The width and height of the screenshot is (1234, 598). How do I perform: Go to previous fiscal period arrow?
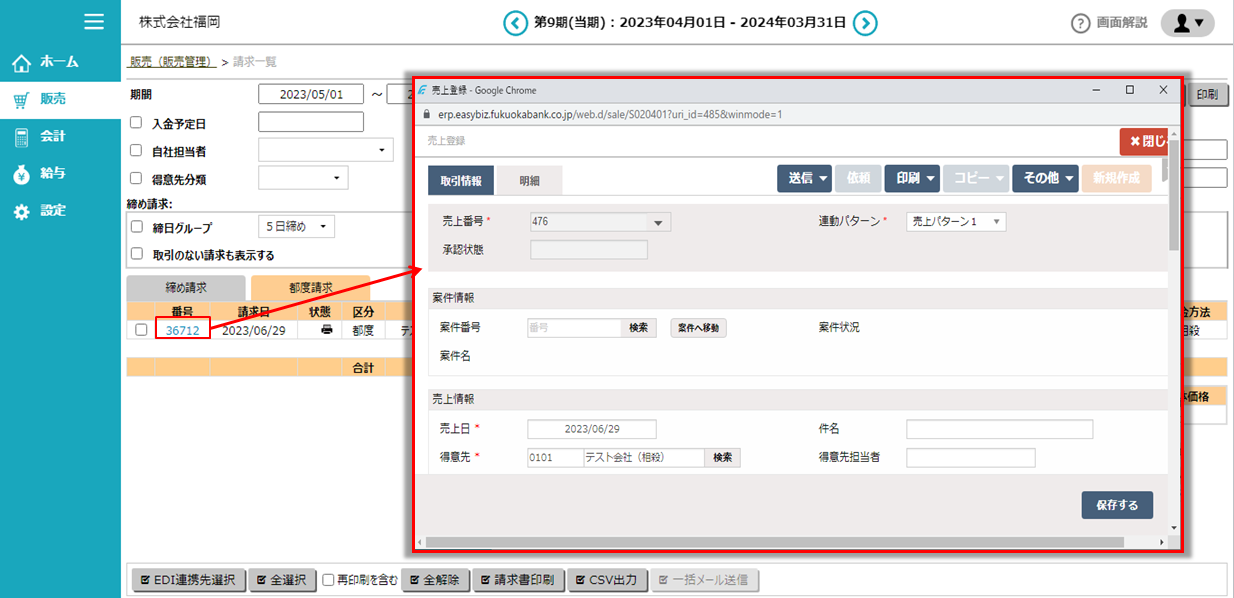tap(515, 22)
